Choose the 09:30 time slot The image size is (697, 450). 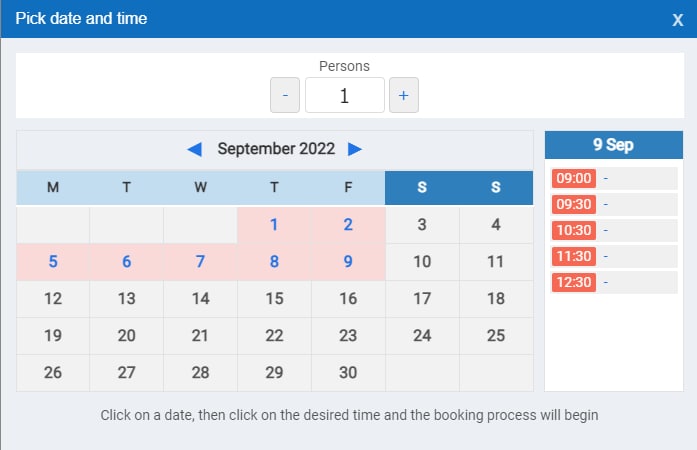[x=574, y=204]
